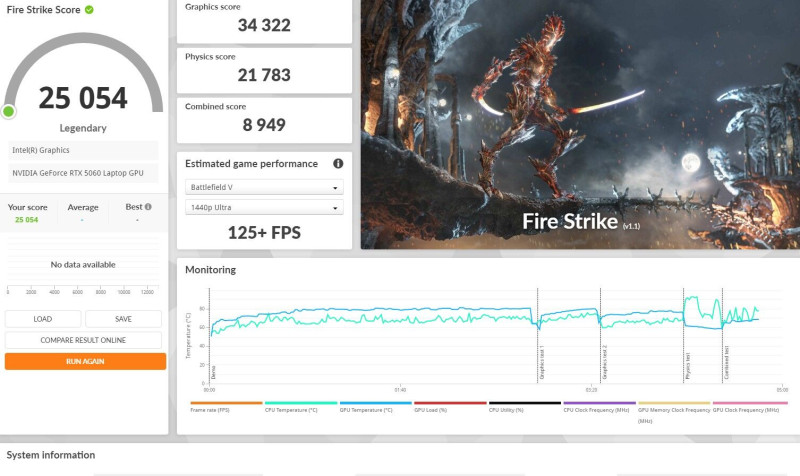Click the Graphics score value 34 322
Image resolution: width=800 pixels, height=476 pixels.
click(x=264, y=26)
